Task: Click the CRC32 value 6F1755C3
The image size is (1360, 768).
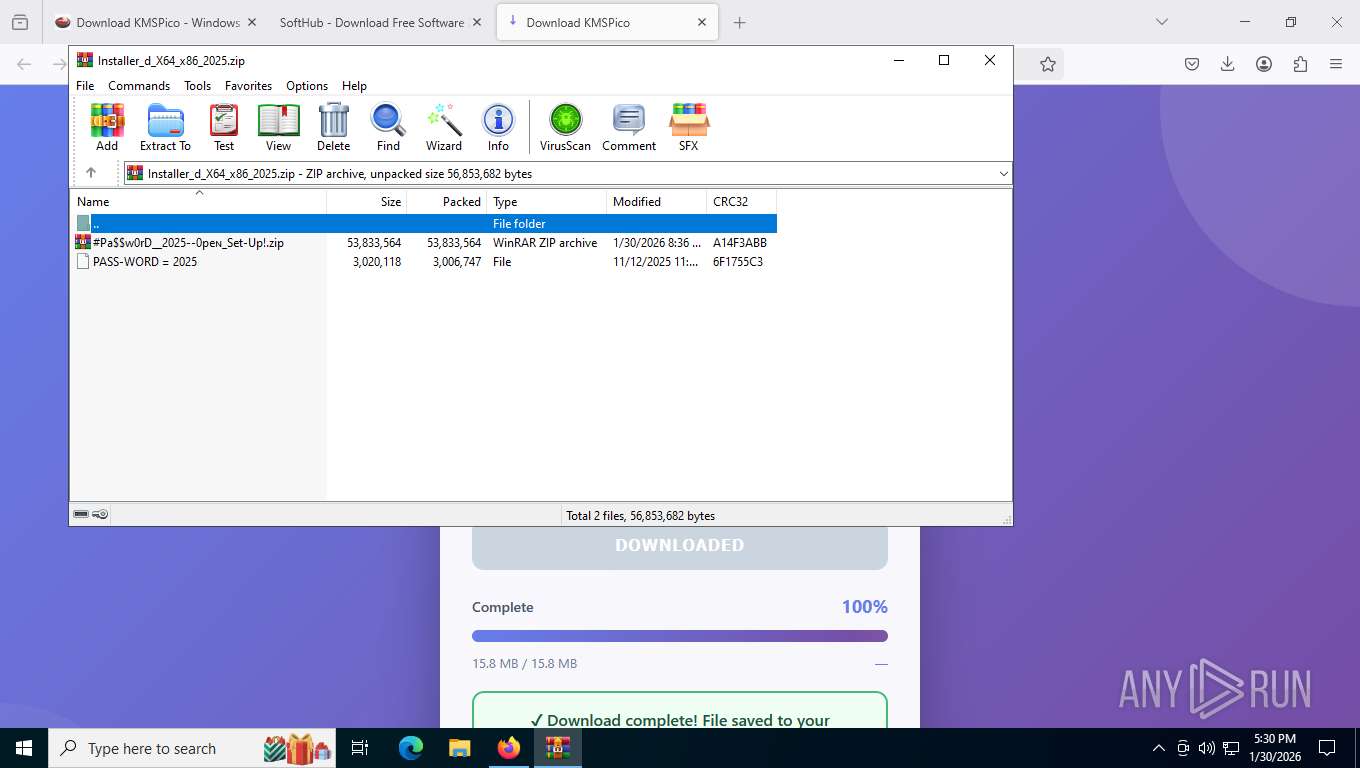Action: pos(738,262)
